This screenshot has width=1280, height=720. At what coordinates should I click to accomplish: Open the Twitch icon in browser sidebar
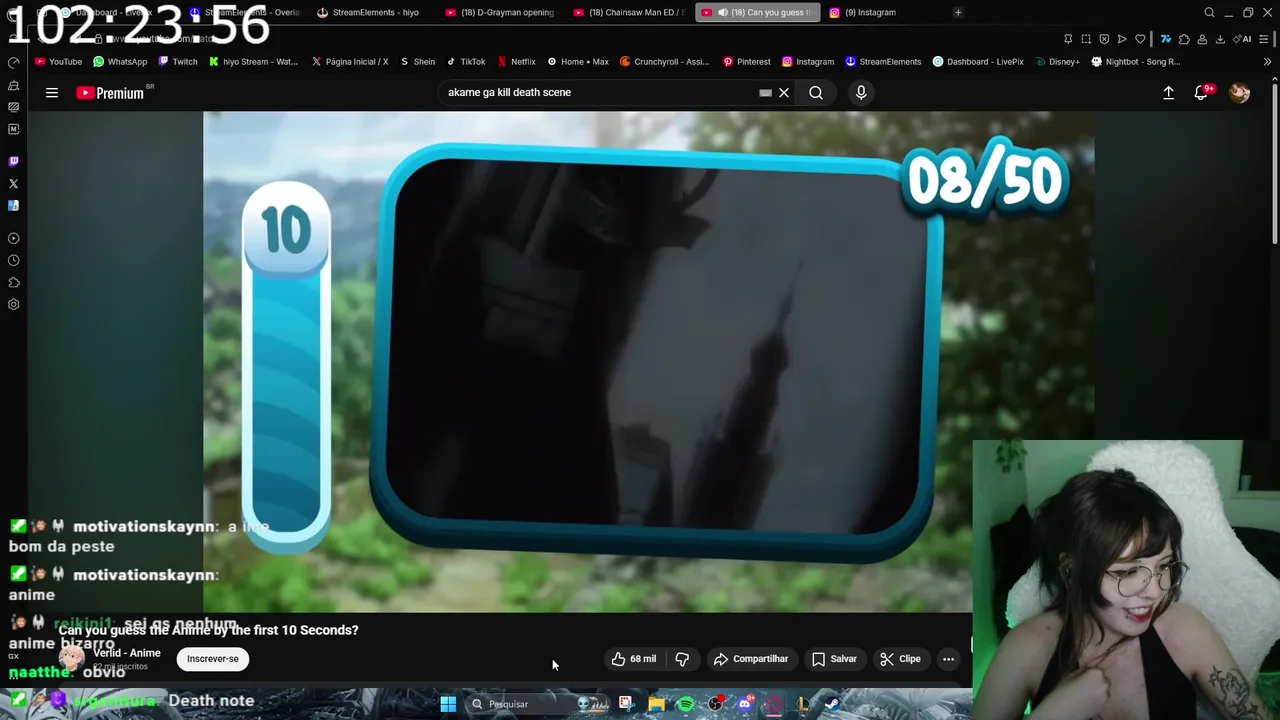[13, 161]
